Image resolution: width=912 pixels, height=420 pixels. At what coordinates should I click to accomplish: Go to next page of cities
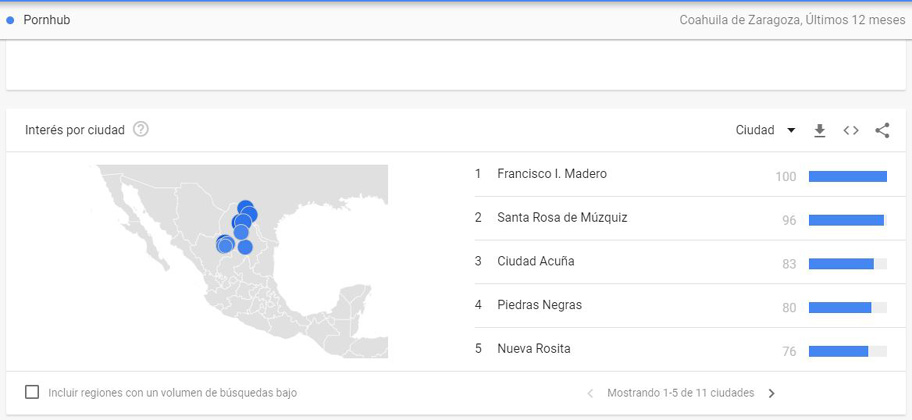pyautogui.click(x=771, y=393)
